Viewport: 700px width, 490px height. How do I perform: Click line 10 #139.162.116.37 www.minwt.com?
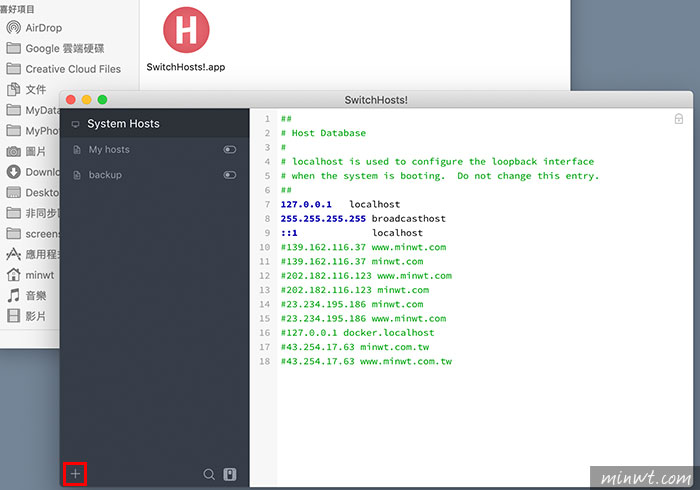click(363, 247)
